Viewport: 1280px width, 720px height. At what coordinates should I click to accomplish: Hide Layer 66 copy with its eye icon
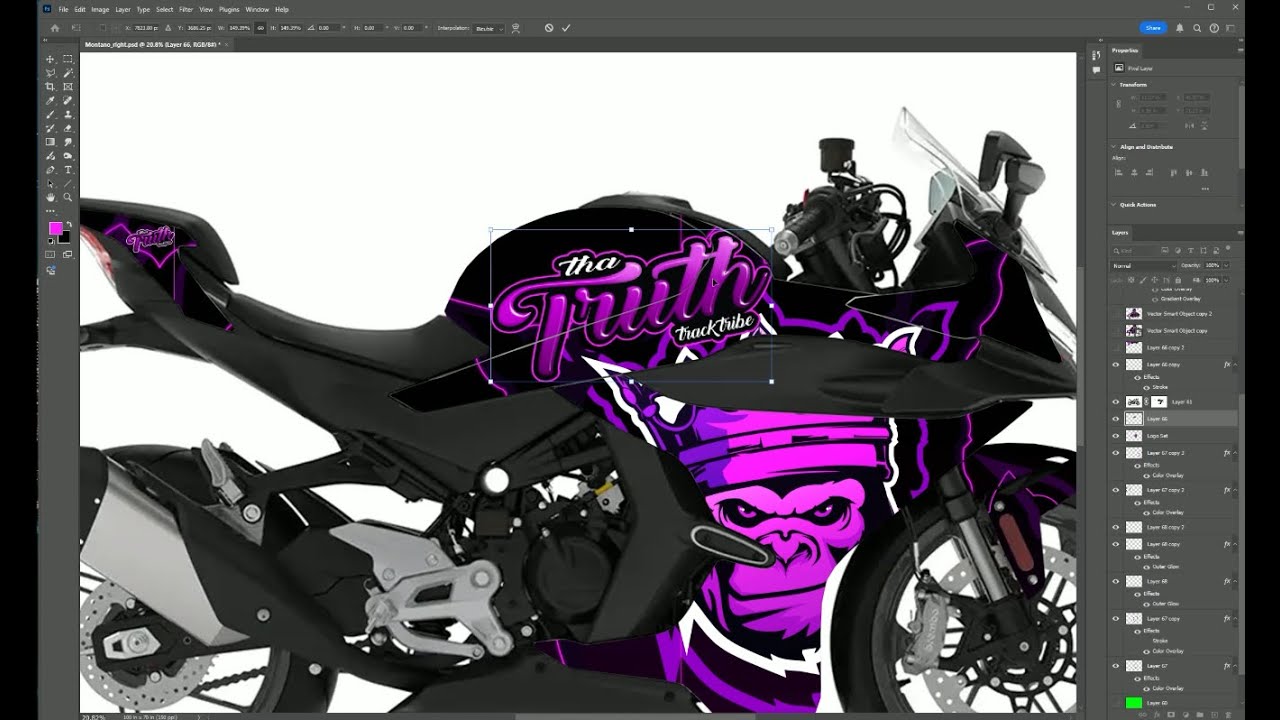(x=1116, y=365)
